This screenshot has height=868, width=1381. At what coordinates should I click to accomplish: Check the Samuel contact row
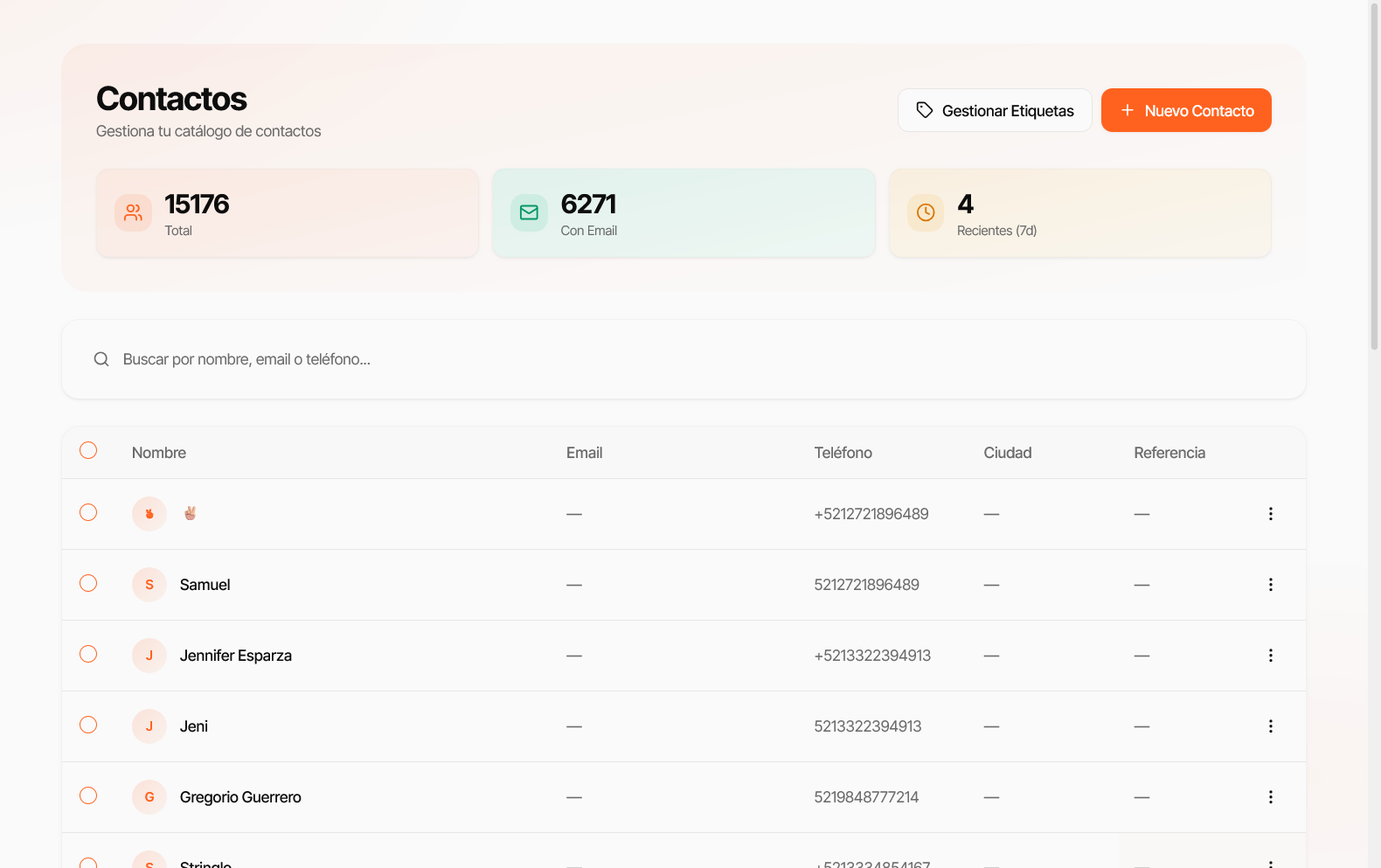click(x=88, y=583)
